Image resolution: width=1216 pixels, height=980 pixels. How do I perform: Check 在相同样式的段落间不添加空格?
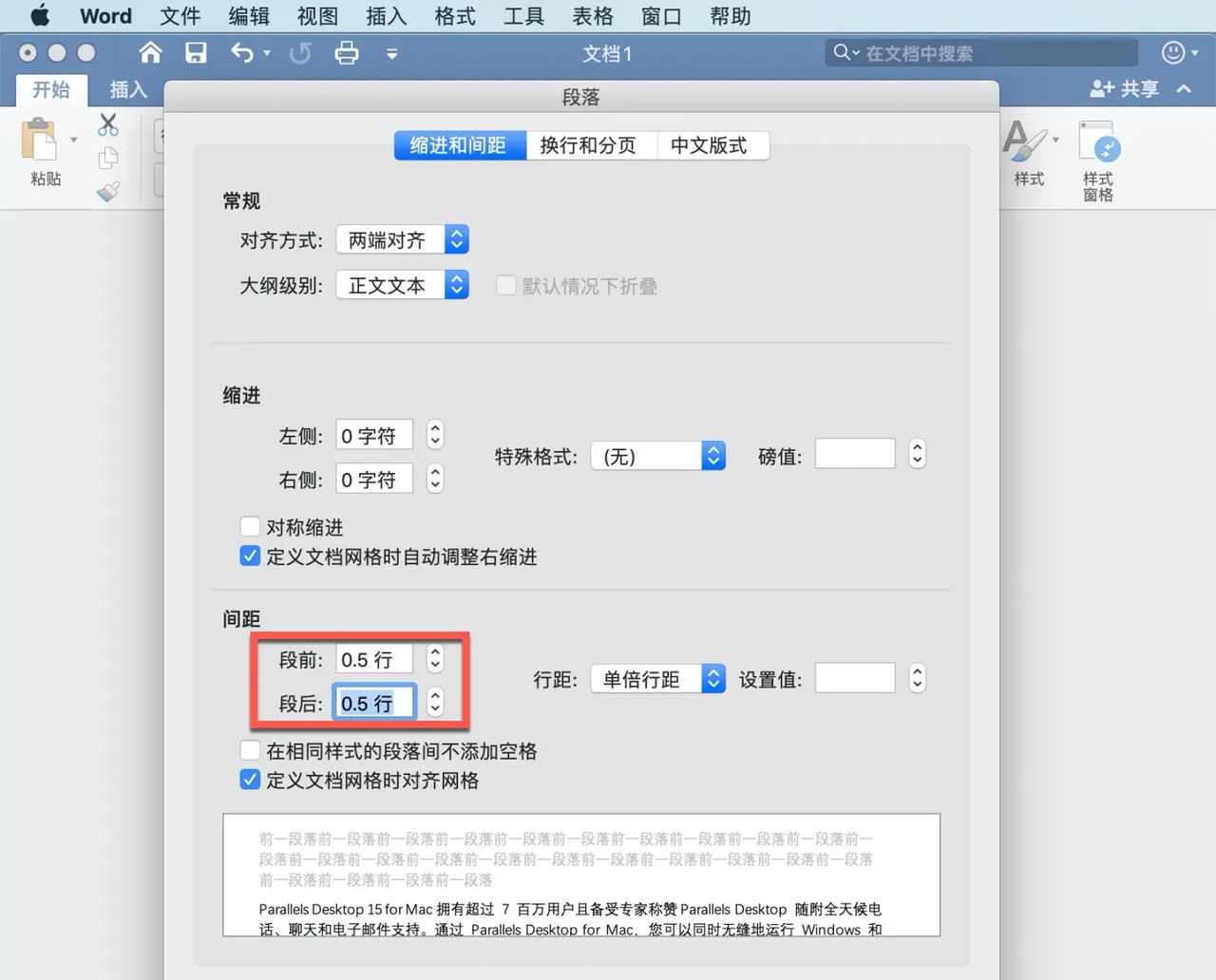[250, 749]
